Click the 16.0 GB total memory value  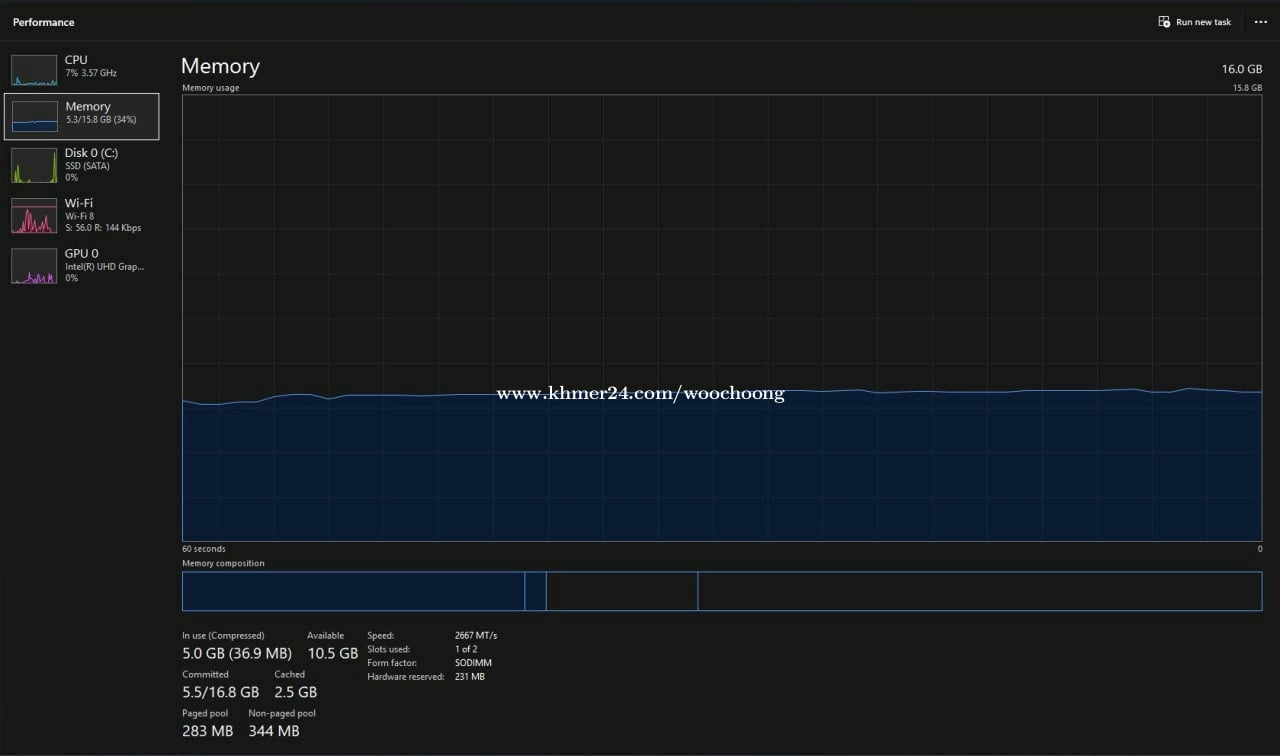[1242, 69]
